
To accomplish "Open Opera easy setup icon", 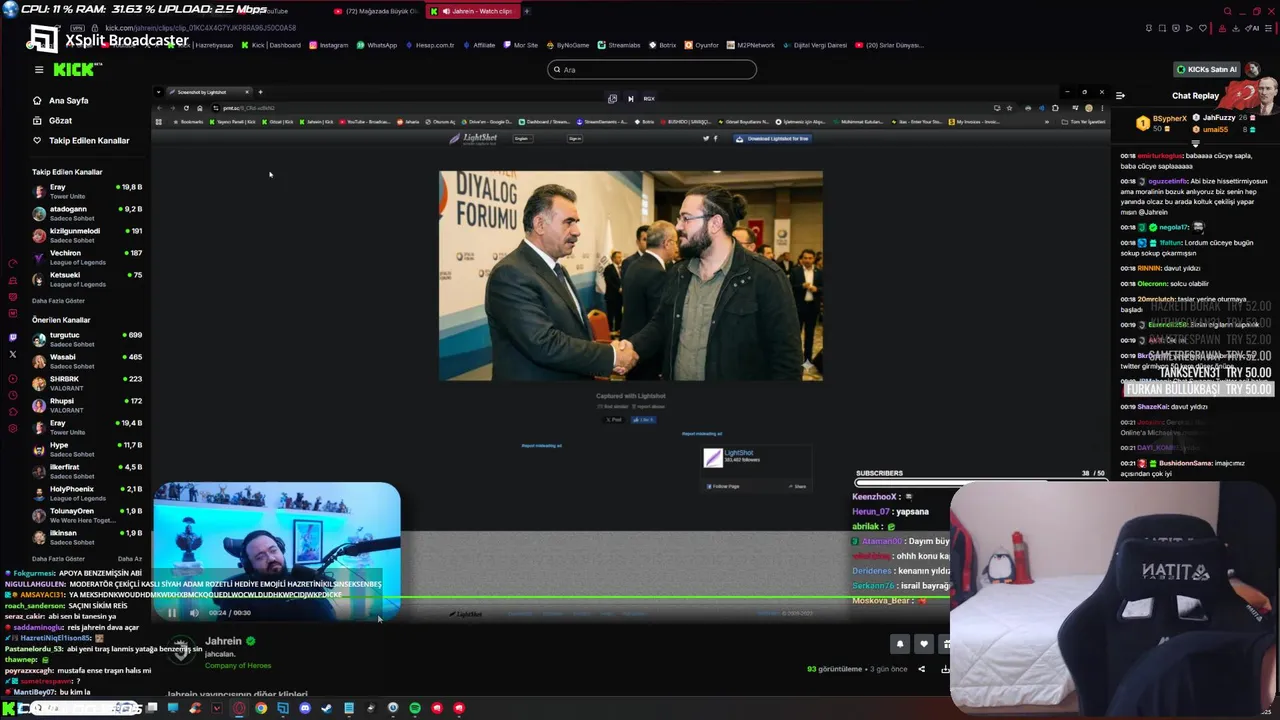I will [x=1268, y=28].
